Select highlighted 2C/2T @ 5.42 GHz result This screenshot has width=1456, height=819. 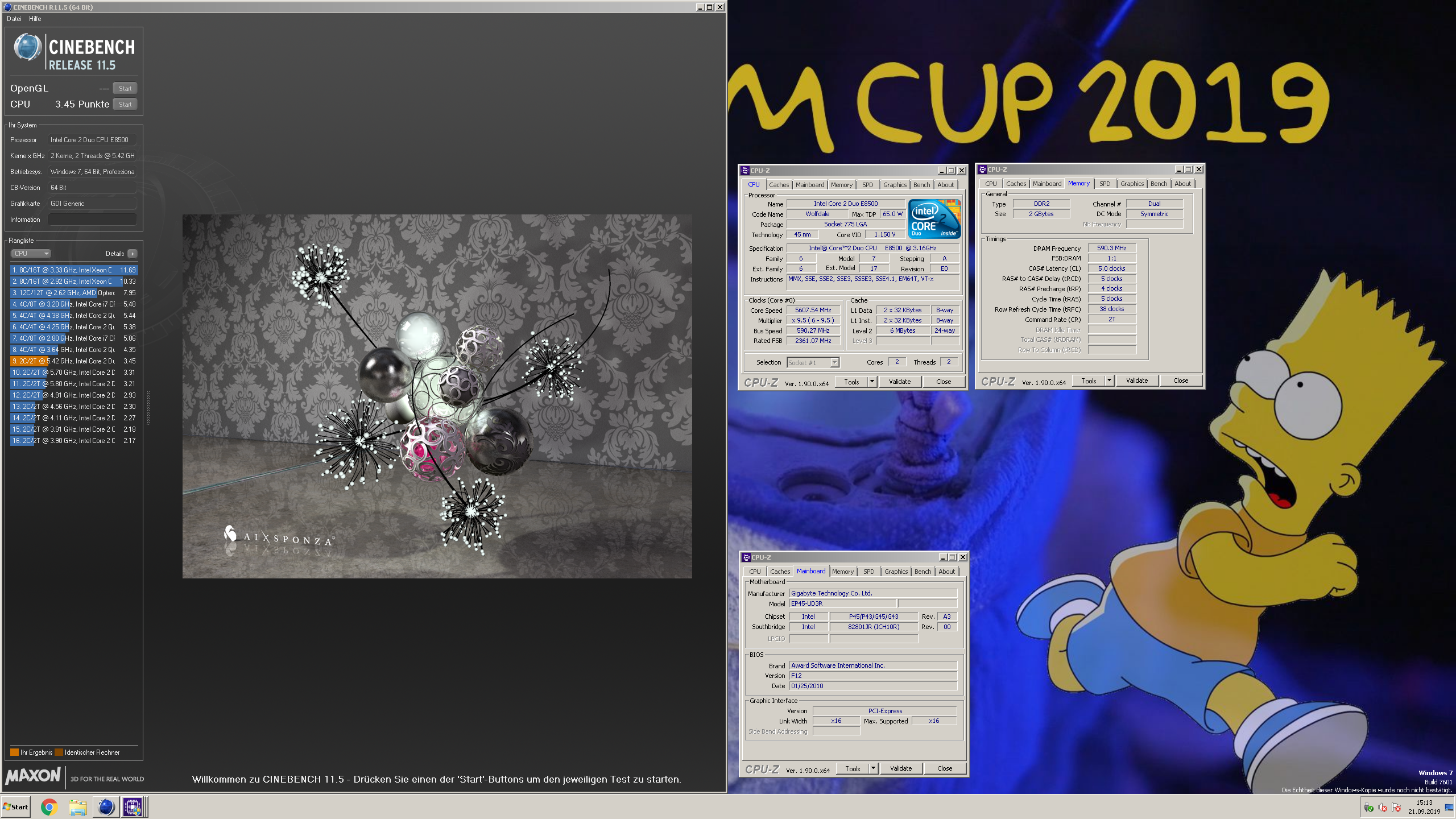(x=73, y=361)
